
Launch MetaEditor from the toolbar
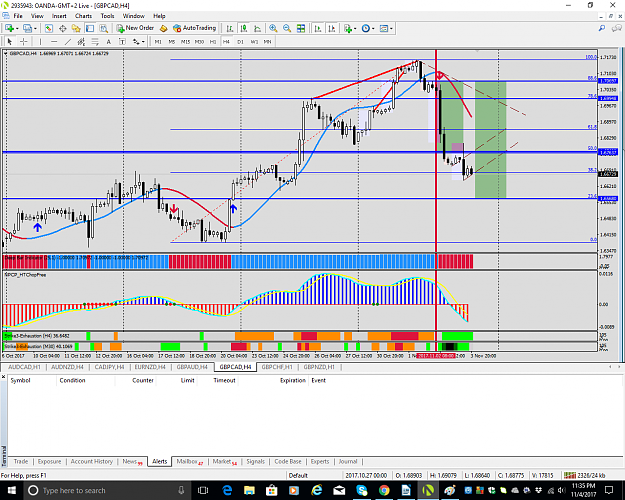[163, 28]
